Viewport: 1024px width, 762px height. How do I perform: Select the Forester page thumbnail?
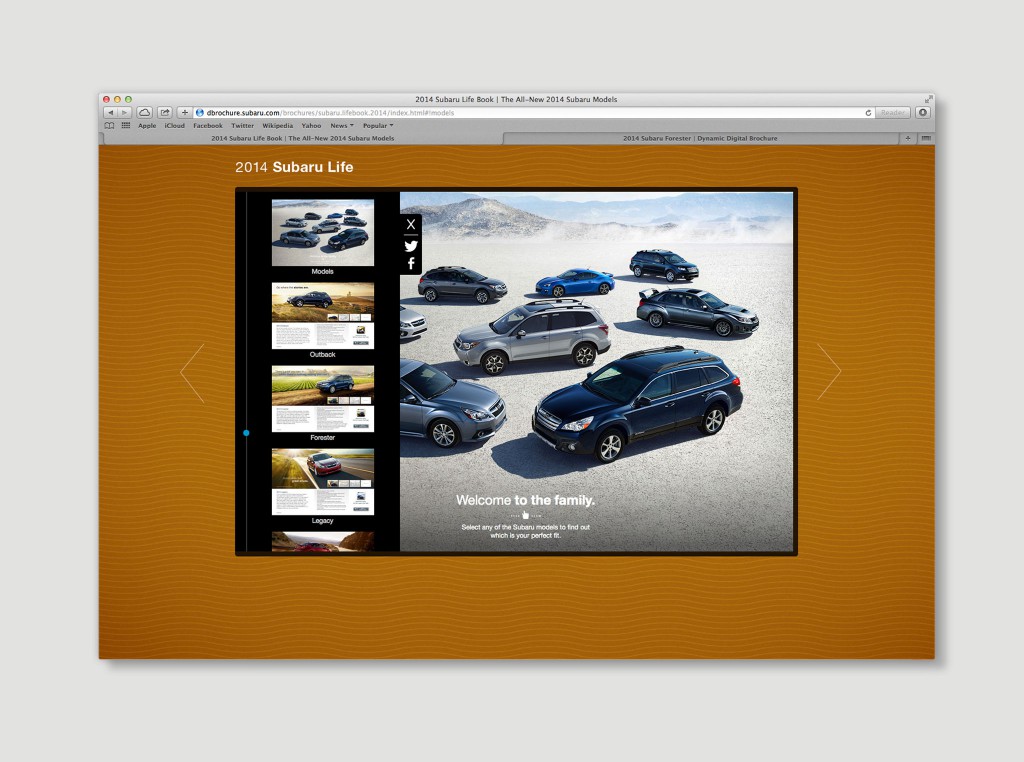pos(323,399)
